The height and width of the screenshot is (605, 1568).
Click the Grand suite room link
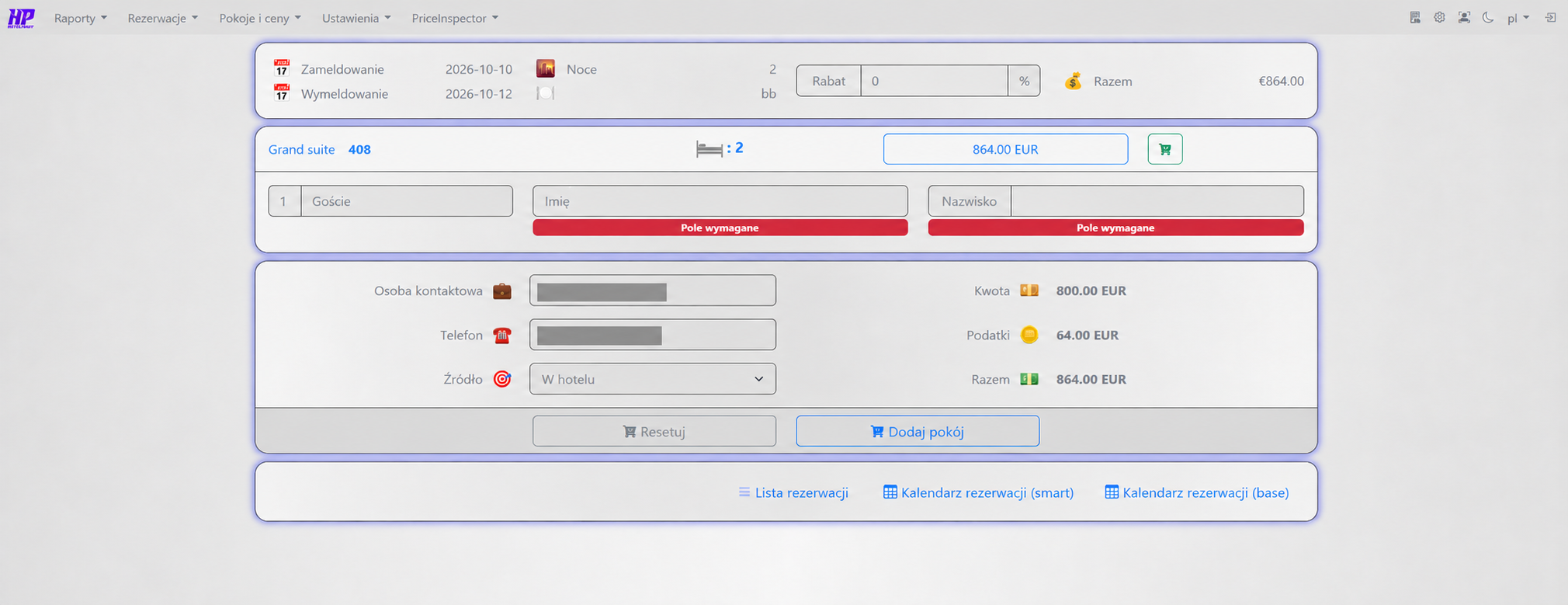point(302,149)
